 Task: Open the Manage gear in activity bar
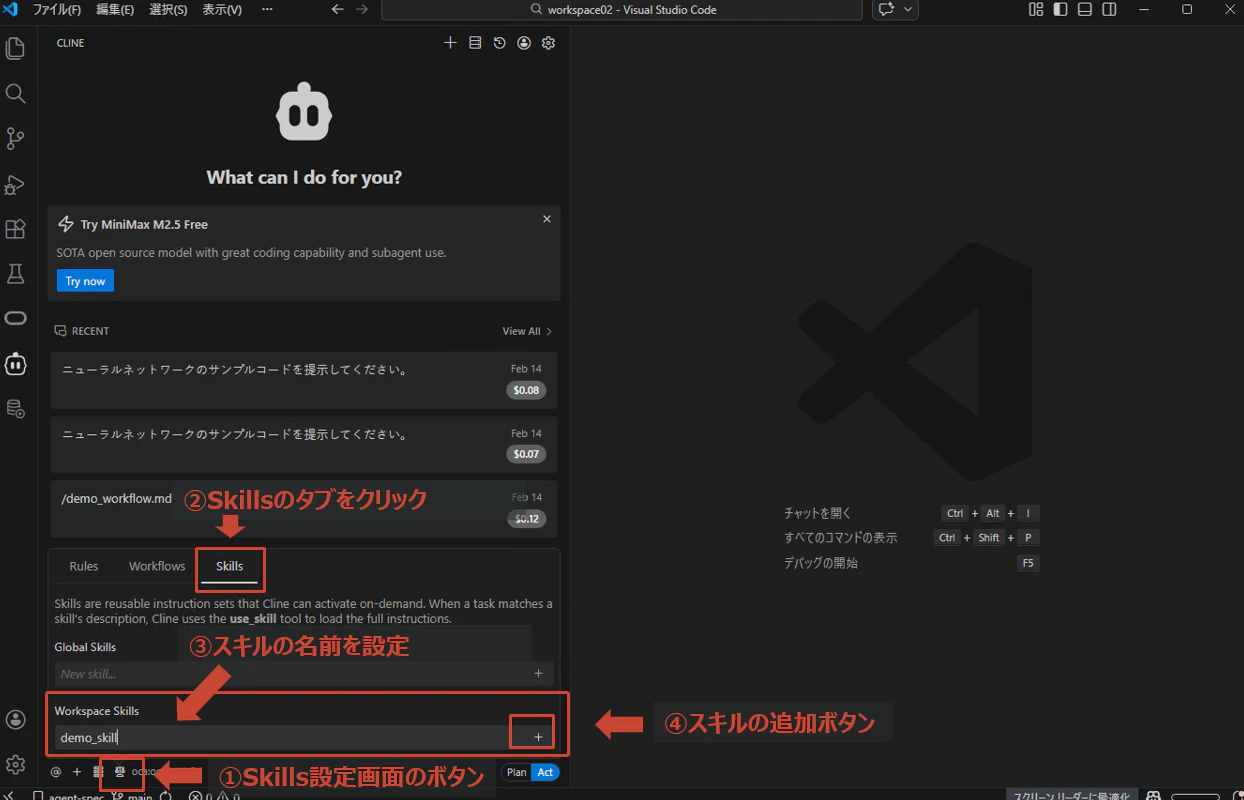[x=15, y=765]
